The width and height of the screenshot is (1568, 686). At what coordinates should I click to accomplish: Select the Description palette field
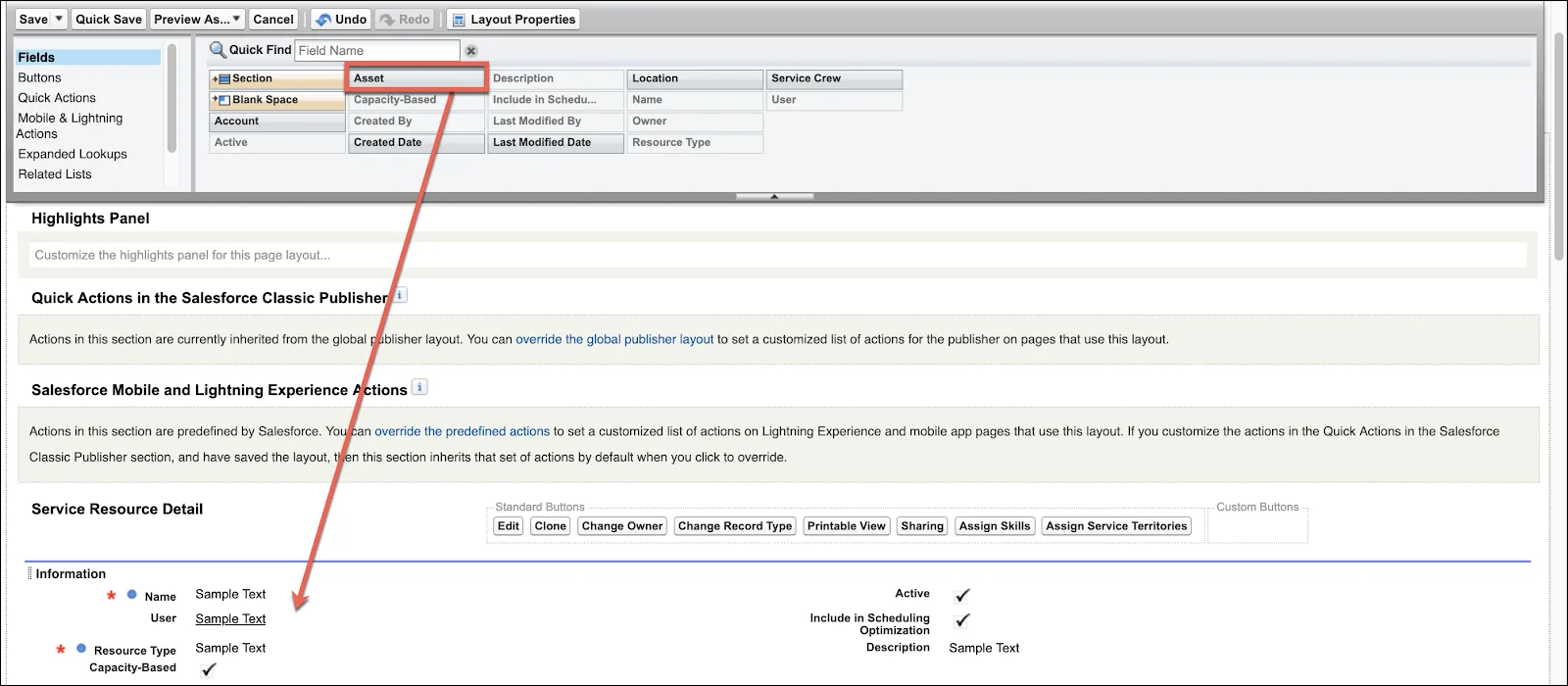click(x=556, y=78)
